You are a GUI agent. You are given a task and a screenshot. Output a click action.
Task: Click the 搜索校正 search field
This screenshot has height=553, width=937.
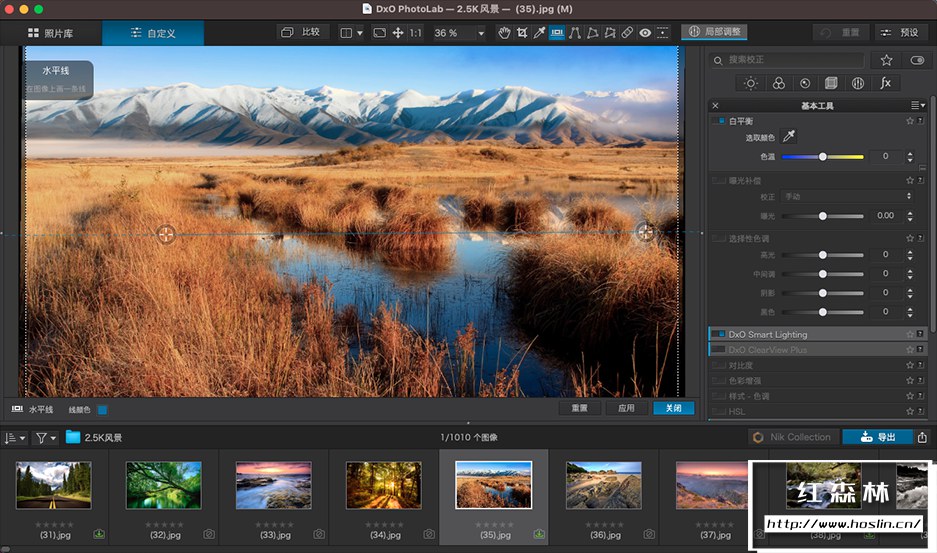[x=787, y=60]
